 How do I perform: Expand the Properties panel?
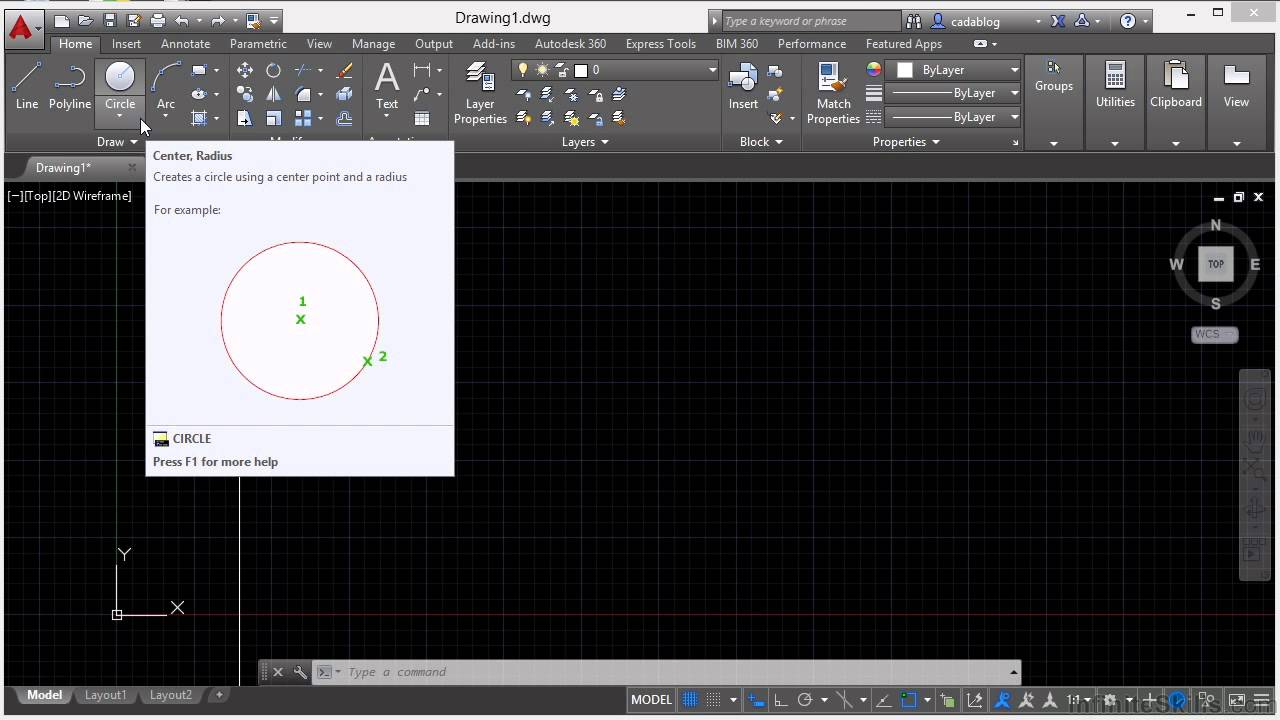point(906,142)
